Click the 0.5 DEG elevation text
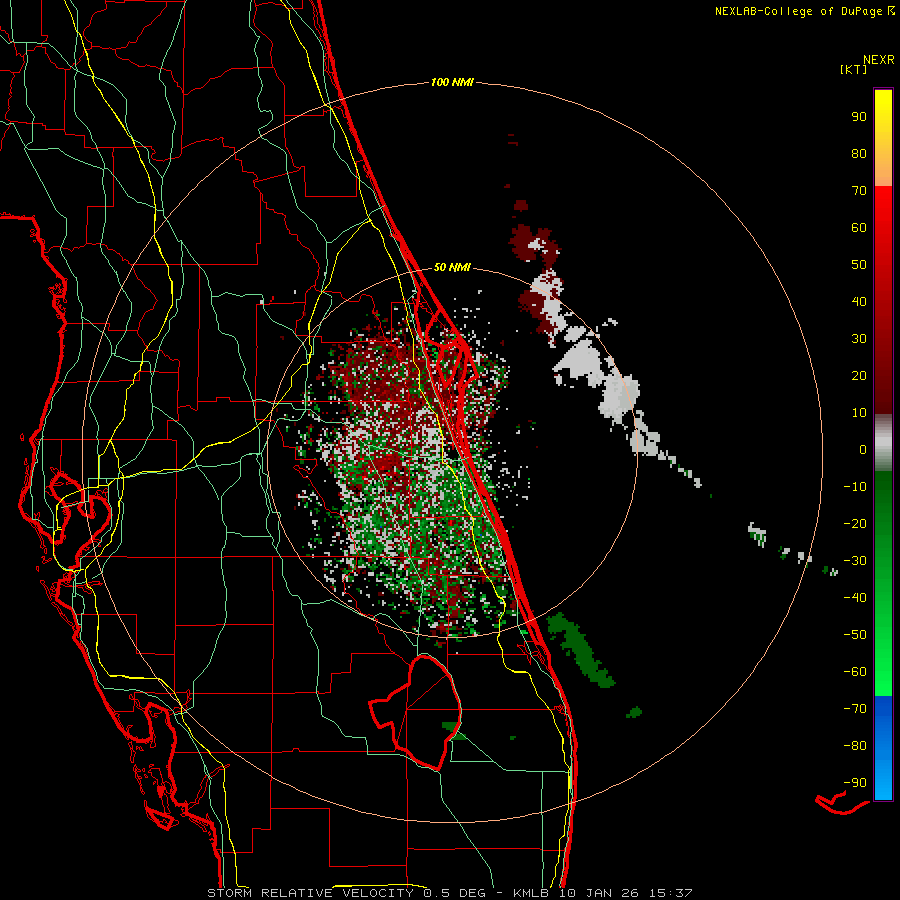Image resolution: width=900 pixels, height=900 pixels. [x=455, y=893]
